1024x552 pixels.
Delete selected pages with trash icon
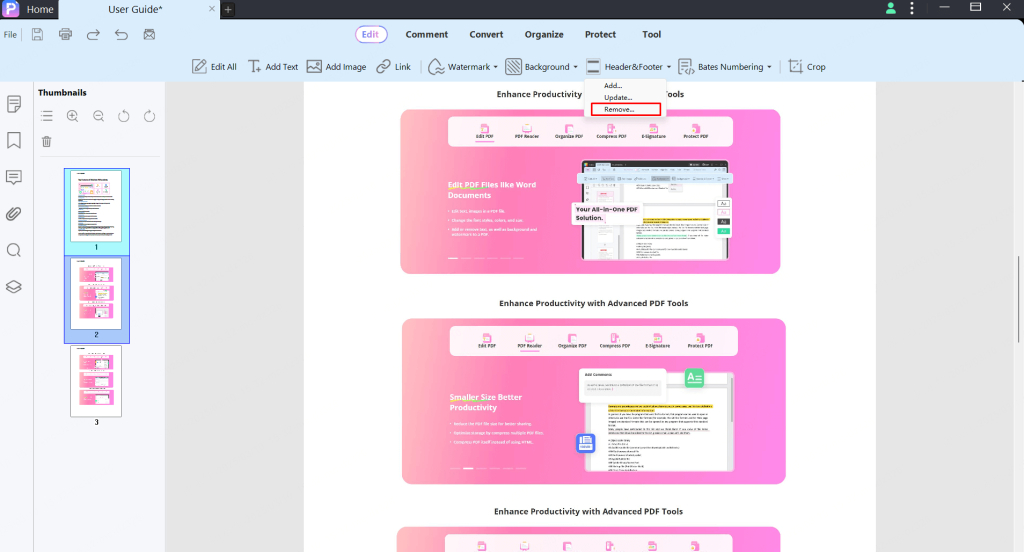[x=46, y=141]
